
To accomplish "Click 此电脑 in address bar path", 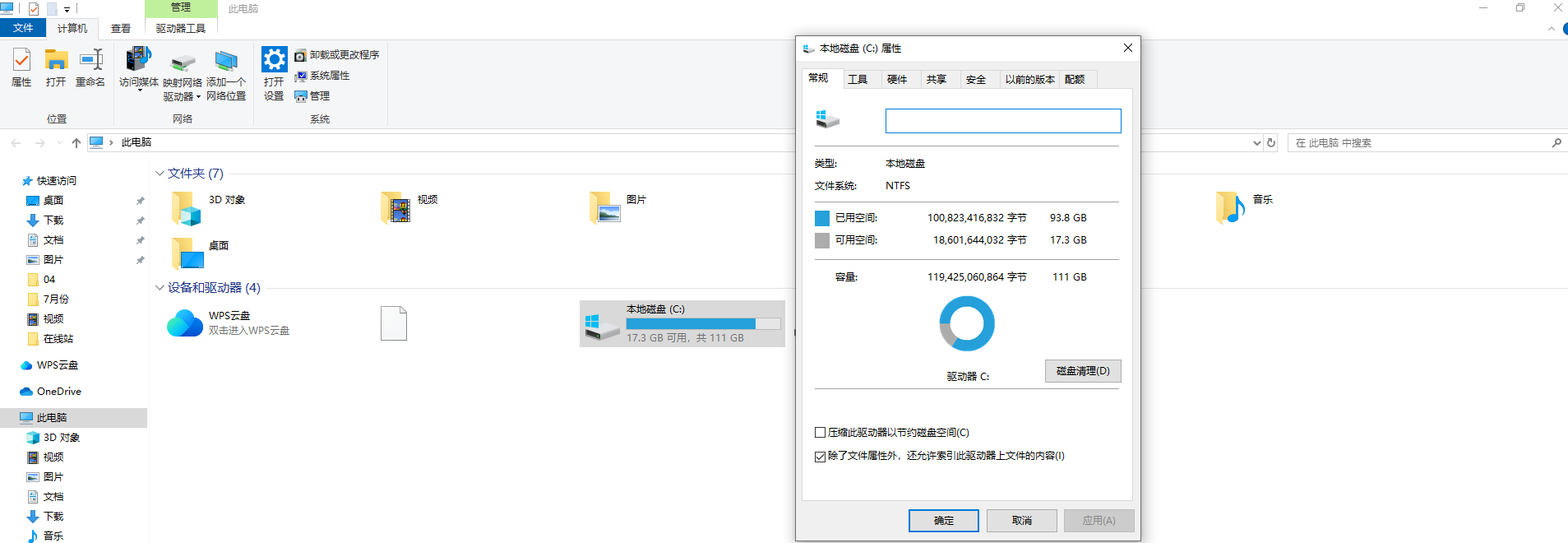I will tap(136, 142).
